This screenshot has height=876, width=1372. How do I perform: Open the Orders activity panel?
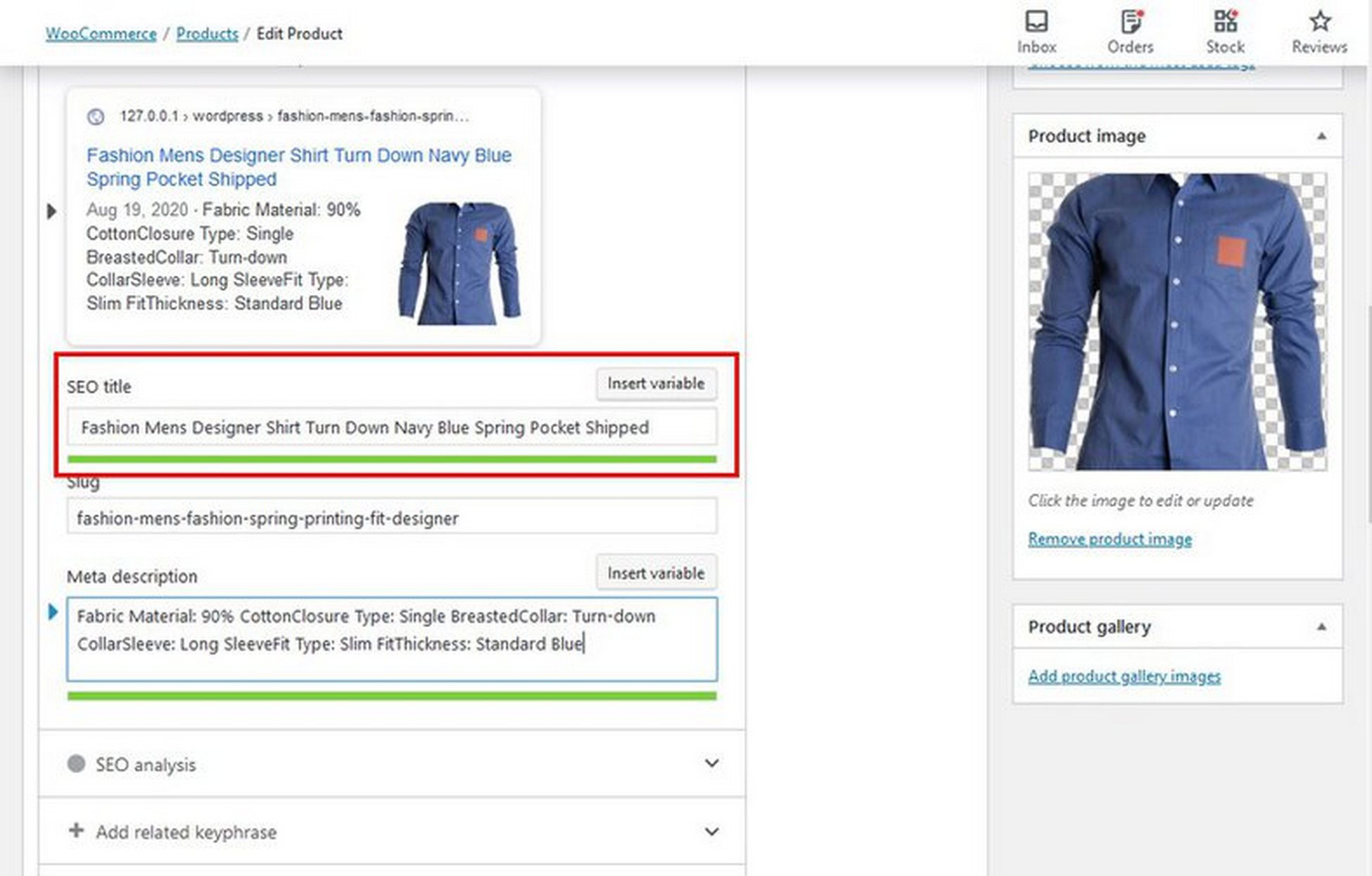click(1130, 32)
